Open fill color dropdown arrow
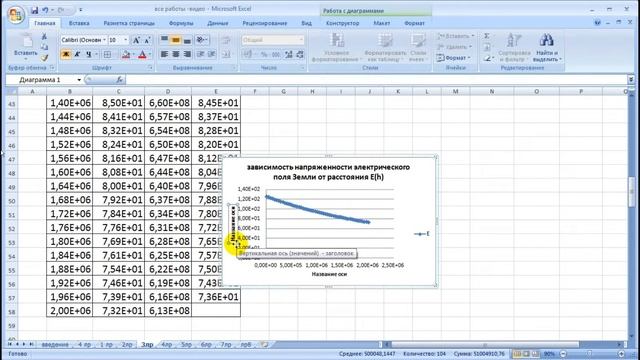 click(133, 54)
